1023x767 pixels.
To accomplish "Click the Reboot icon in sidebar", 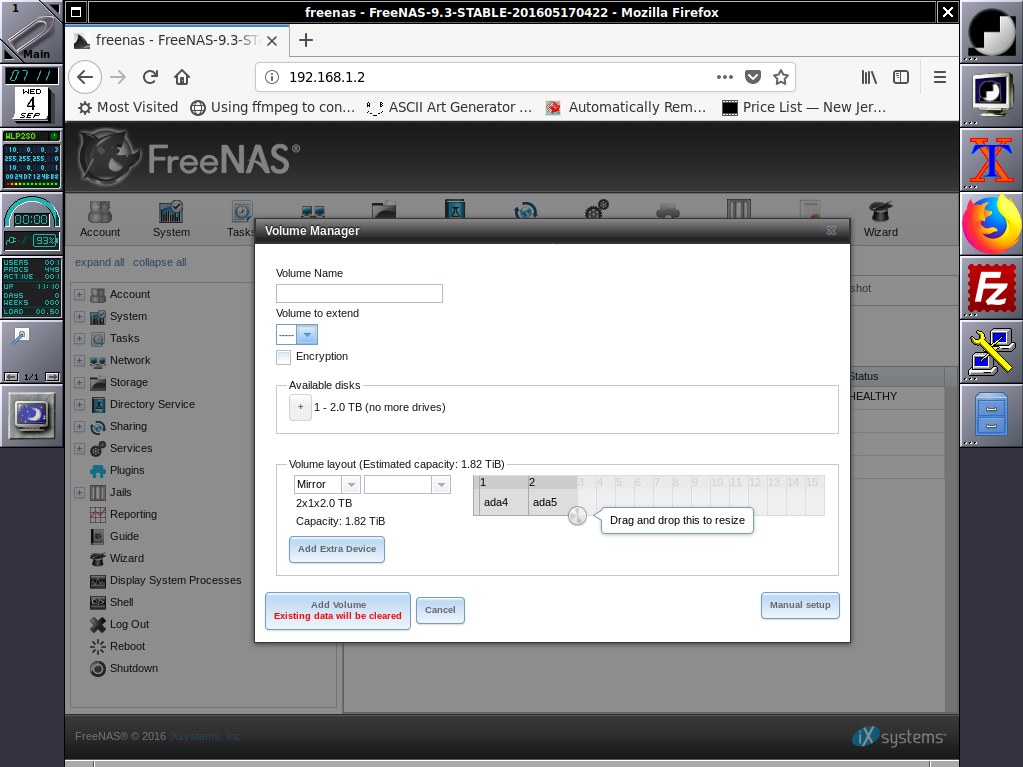I will click(x=98, y=646).
